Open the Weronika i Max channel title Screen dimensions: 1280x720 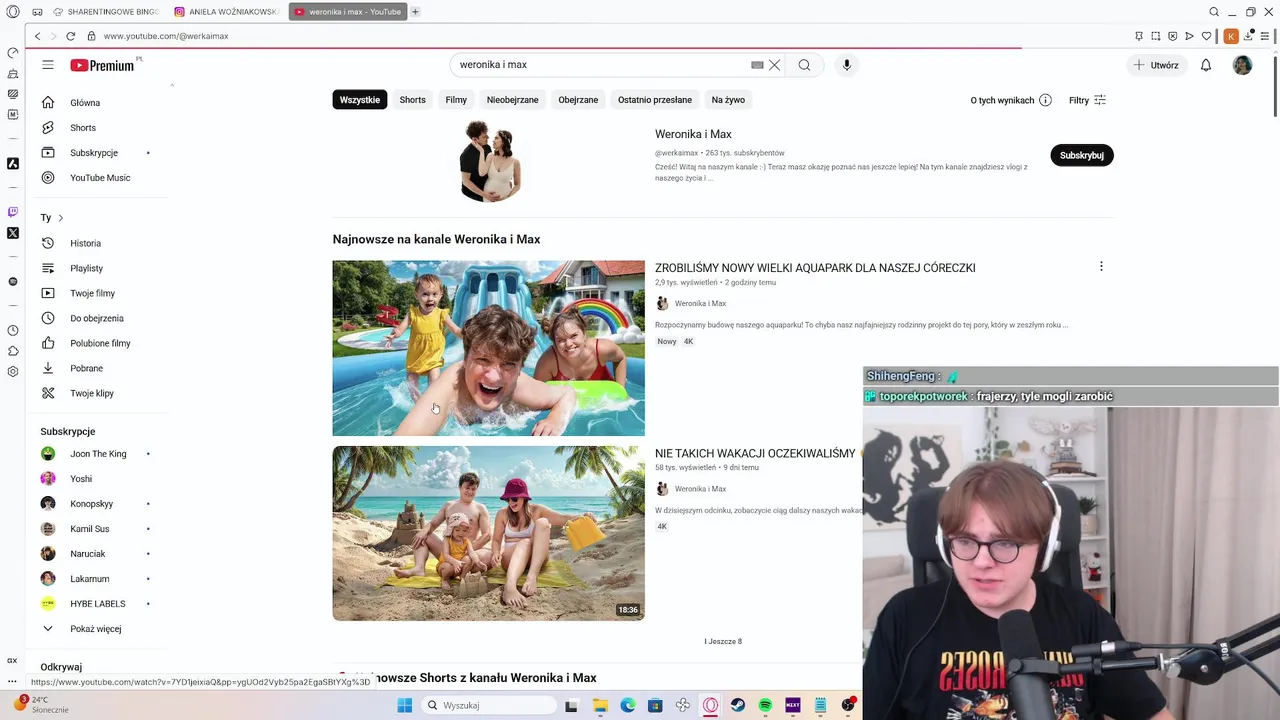693,134
